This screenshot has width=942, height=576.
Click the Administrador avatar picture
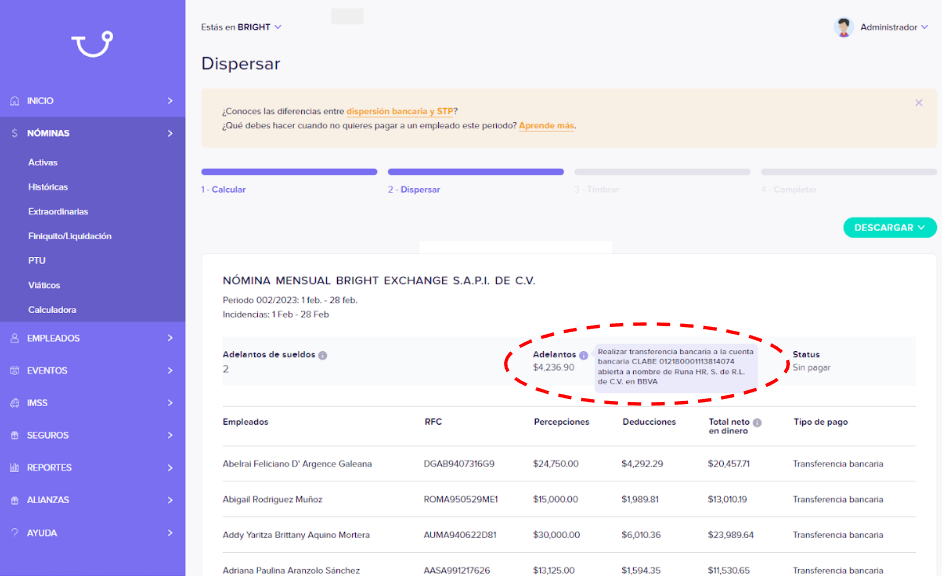pyautogui.click(x=843, y=27)
